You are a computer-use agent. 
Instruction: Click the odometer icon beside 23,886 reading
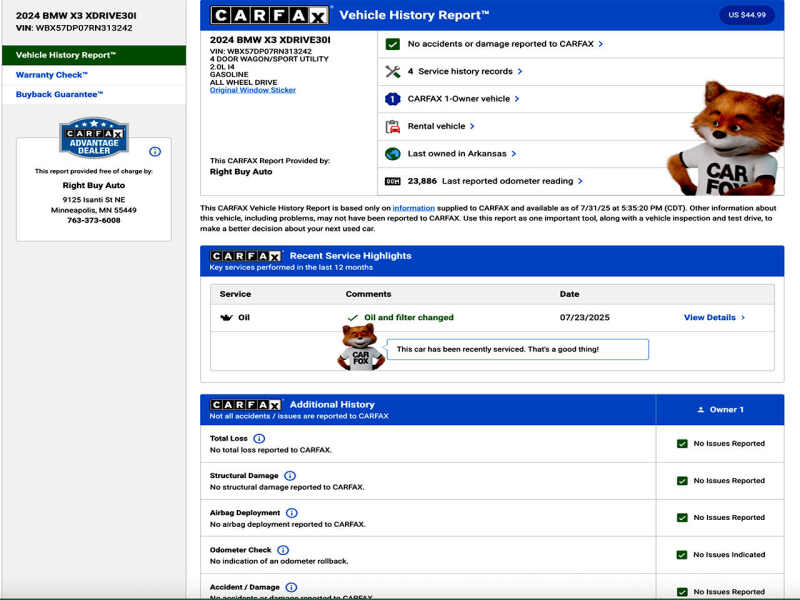392,181
